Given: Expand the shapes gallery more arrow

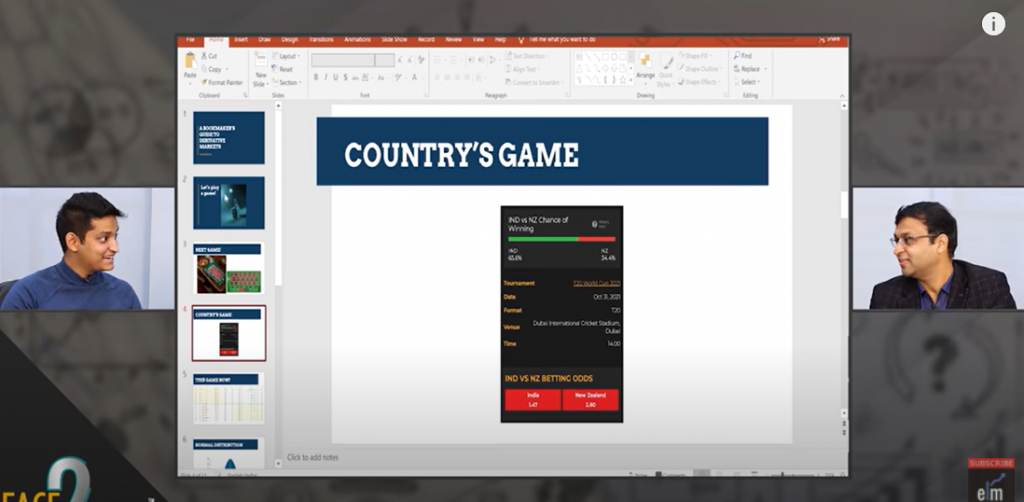Looking at the screenshot, I should click(x=631, y=80).
